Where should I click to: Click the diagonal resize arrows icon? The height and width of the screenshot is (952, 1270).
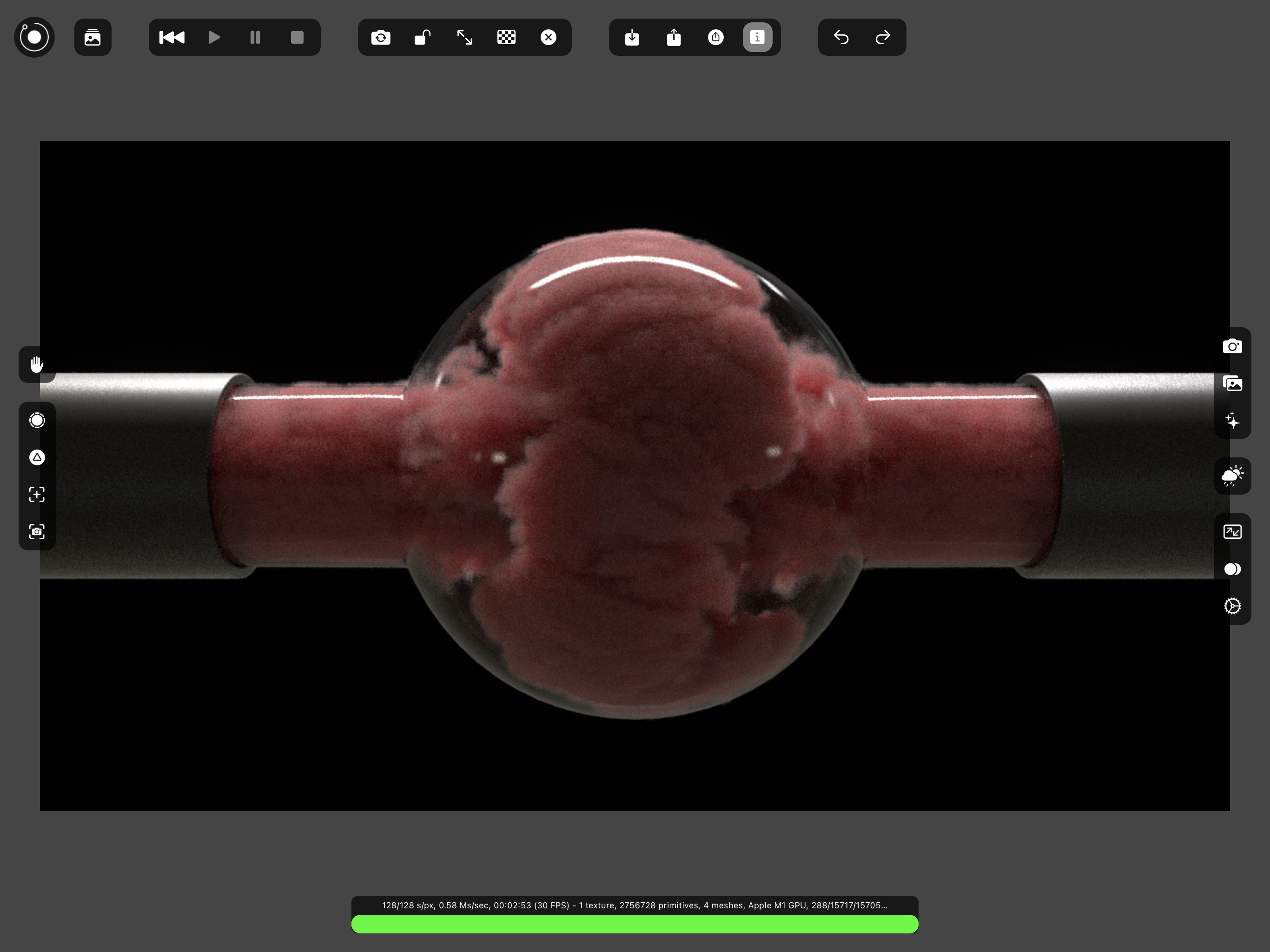coord(464,37)
